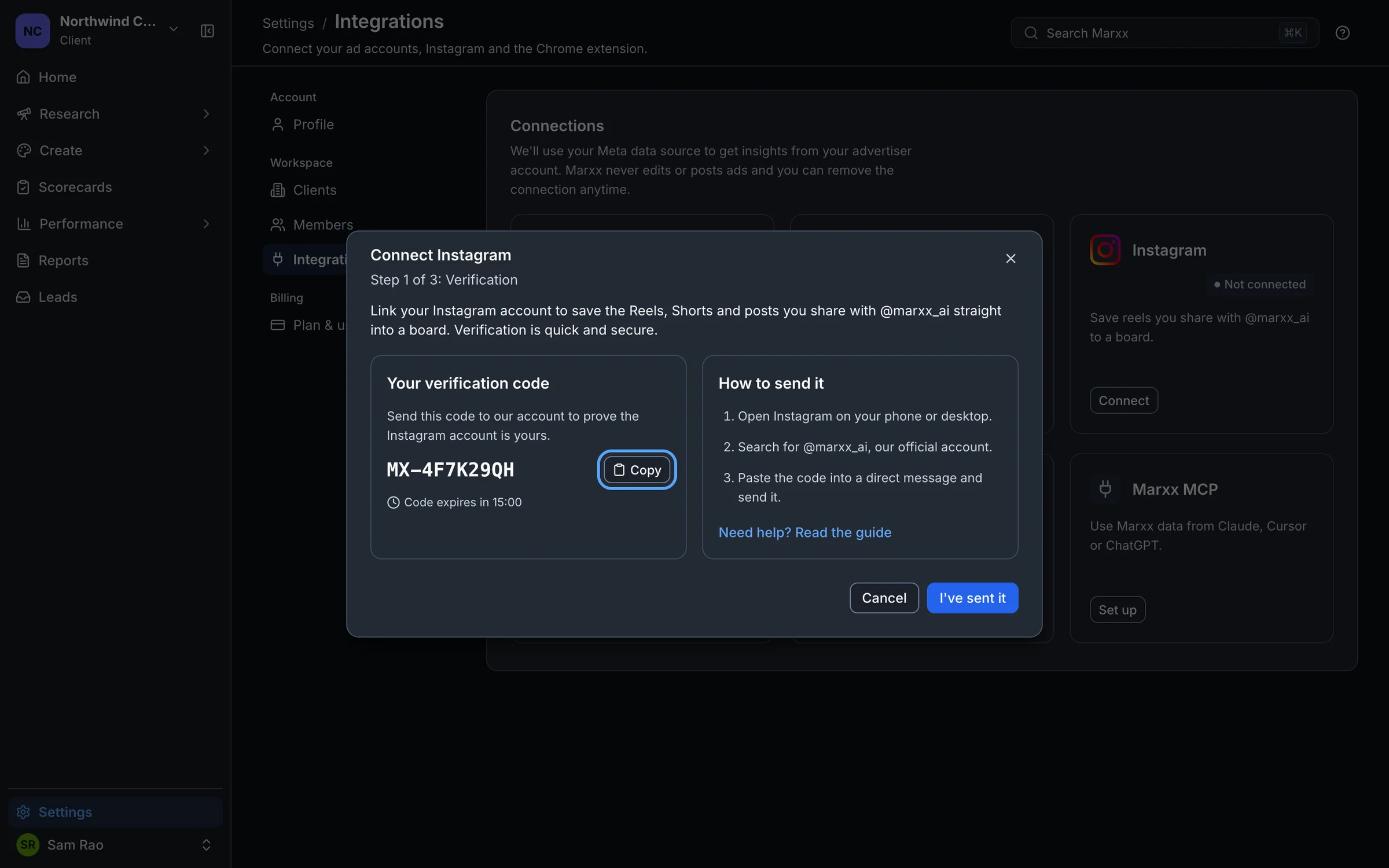The height and width of the screenshot is (868, 1389).
Task: Expand the Create submenu arrow
Action: coord(207,150)
